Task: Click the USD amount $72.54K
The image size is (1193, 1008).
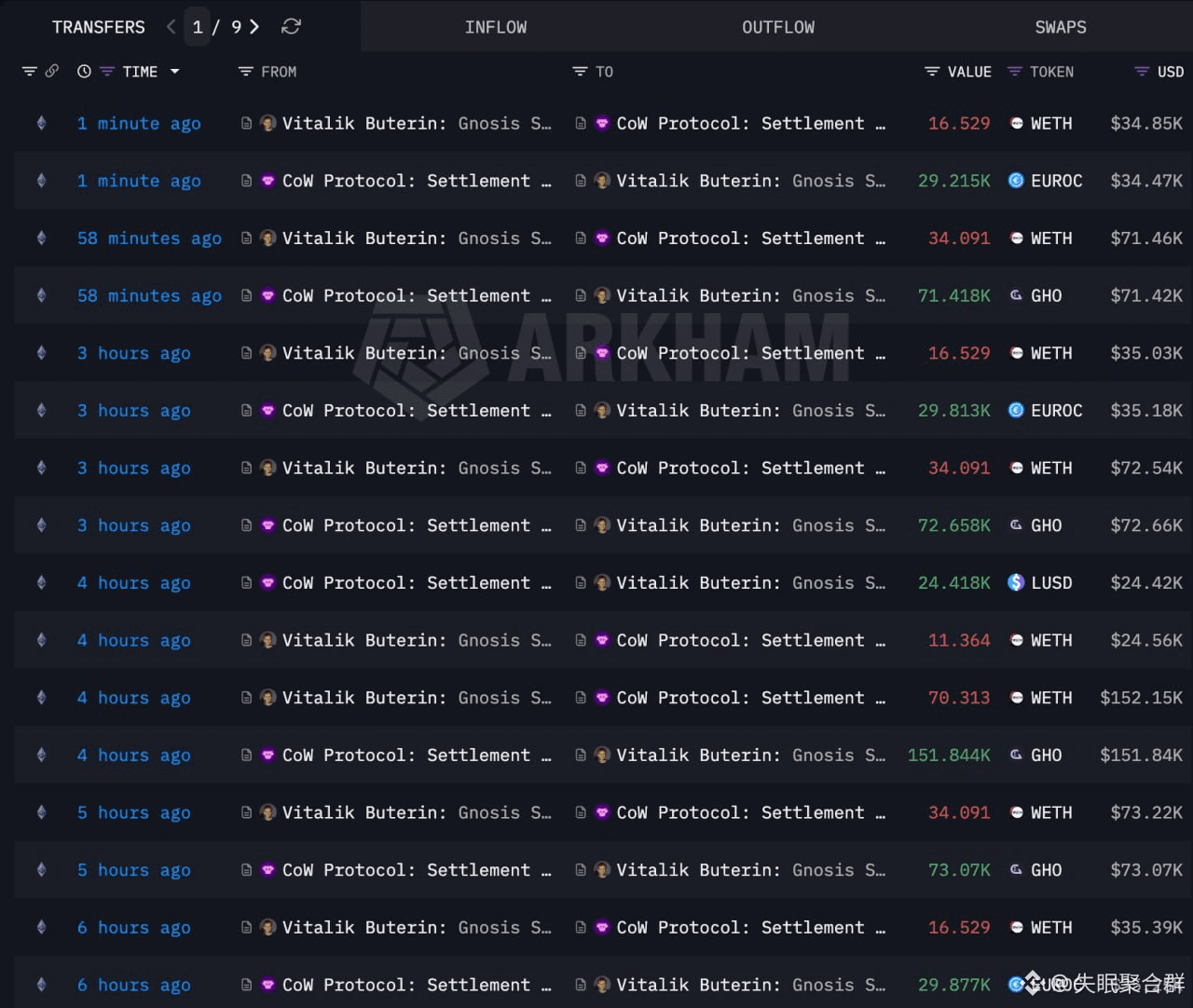Action: (x=1146, y=468)
